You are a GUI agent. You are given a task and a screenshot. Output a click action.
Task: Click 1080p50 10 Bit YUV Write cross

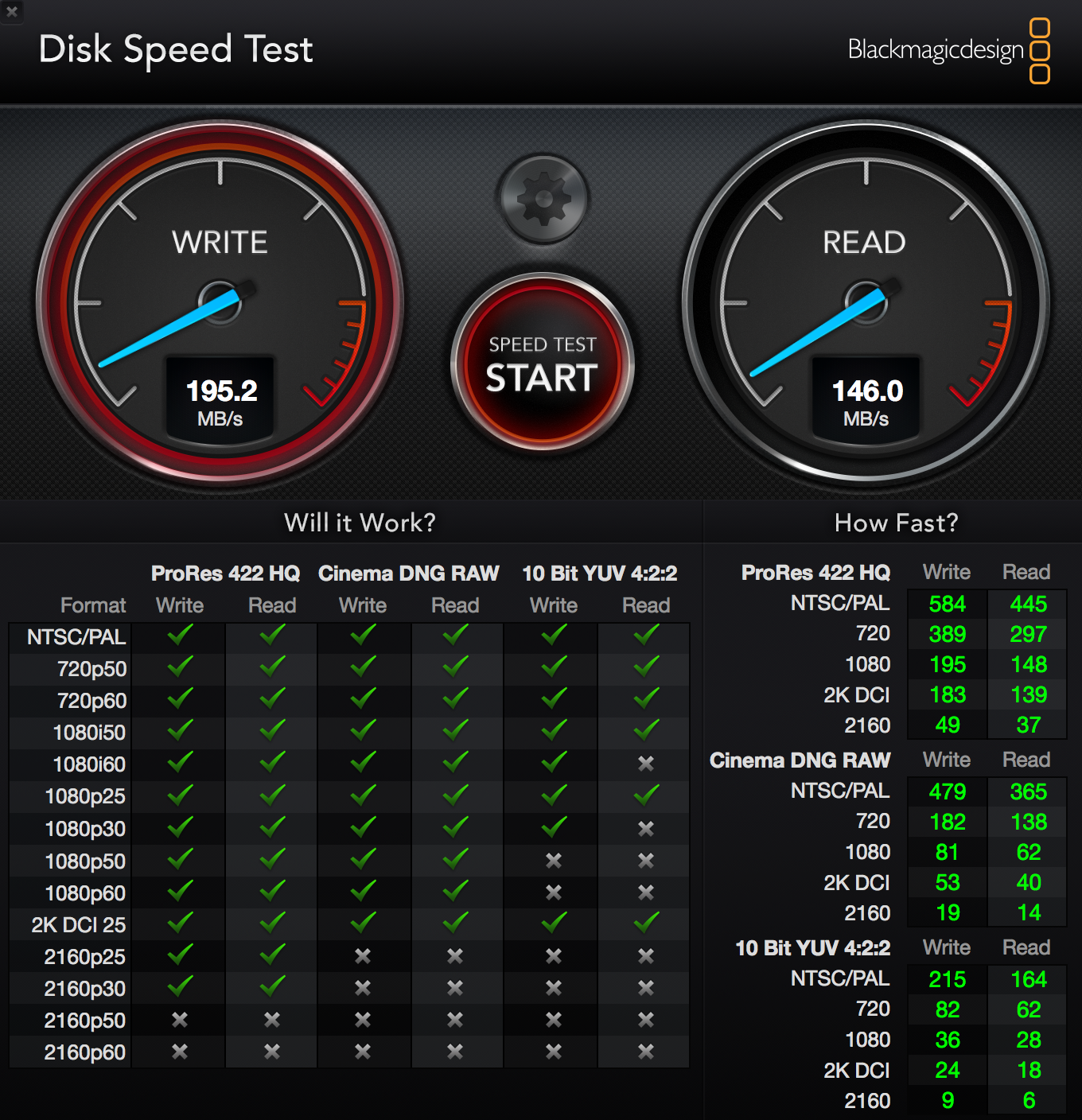pyautogui.click(x=554, y=861)
